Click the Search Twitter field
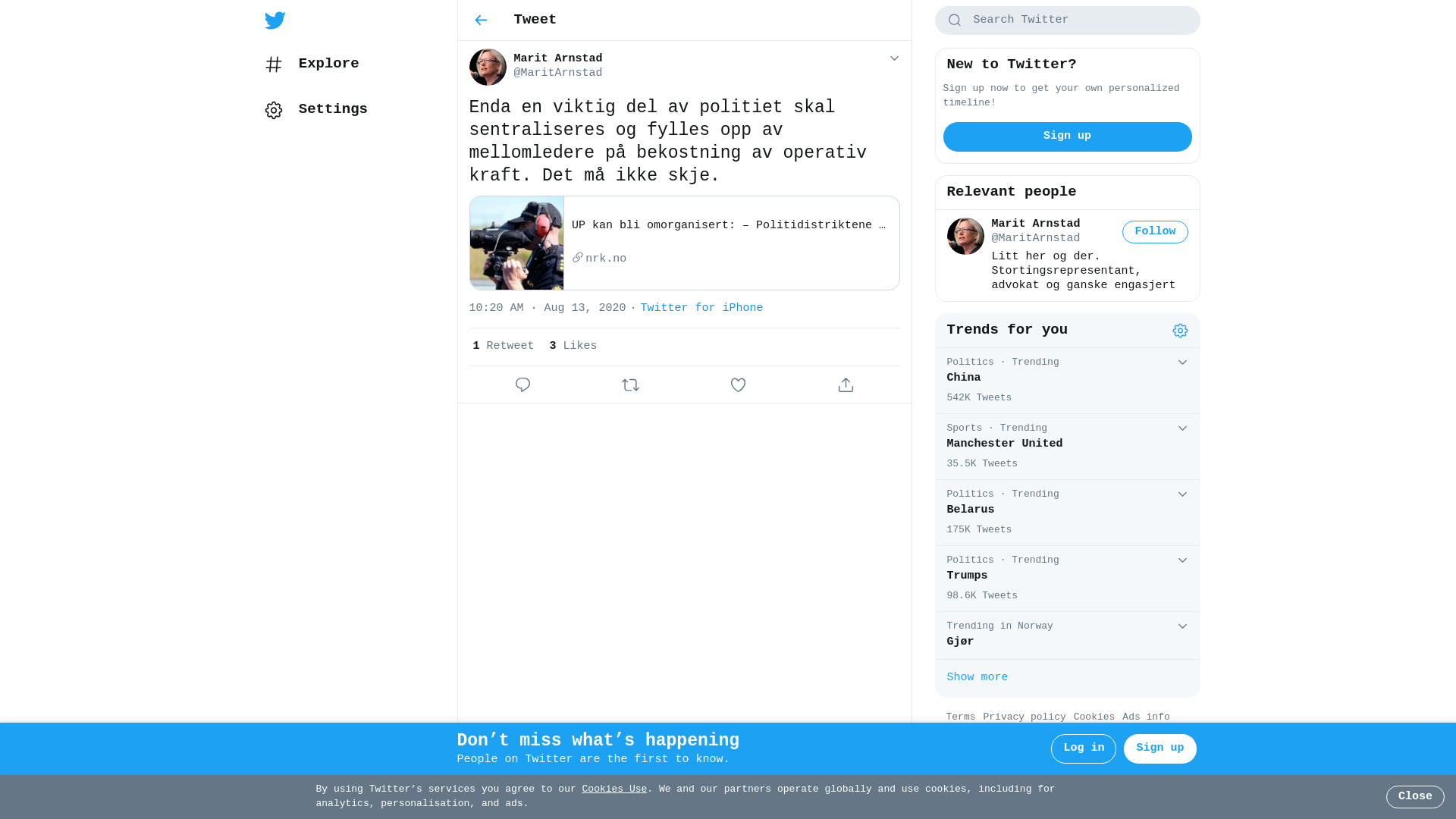 click(1067, 20)
